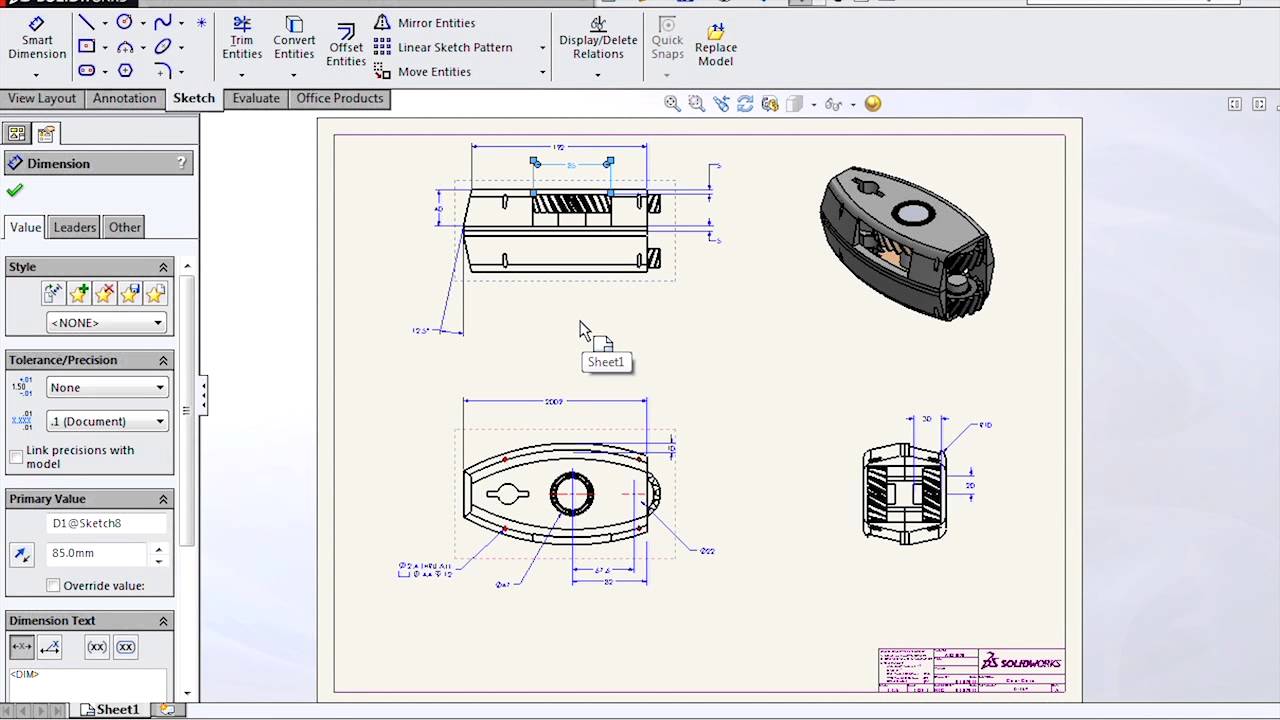Click Load Style icon
1280x720 pixels.
point(154,293)
